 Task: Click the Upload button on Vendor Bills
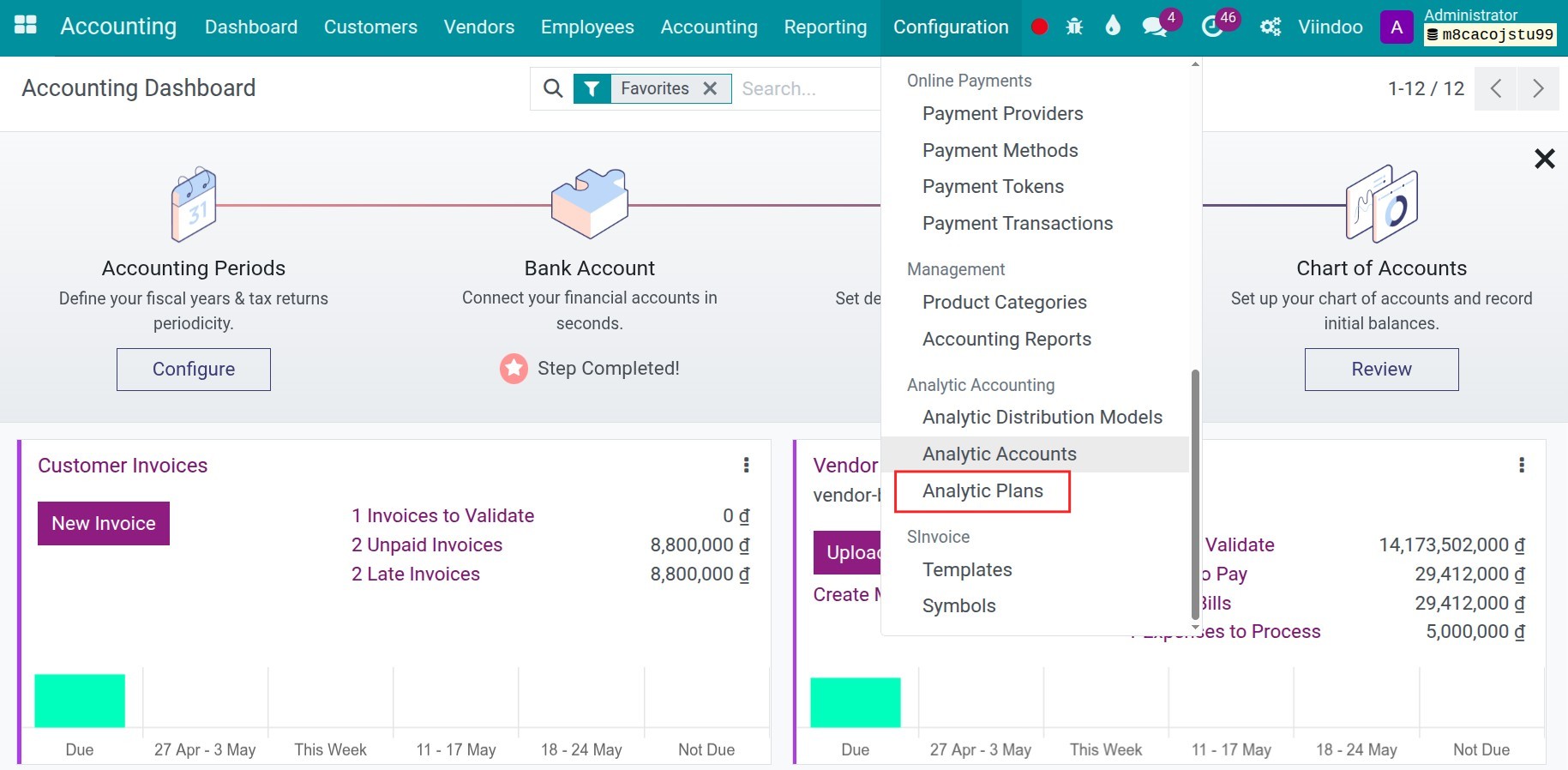pos(847,552)
